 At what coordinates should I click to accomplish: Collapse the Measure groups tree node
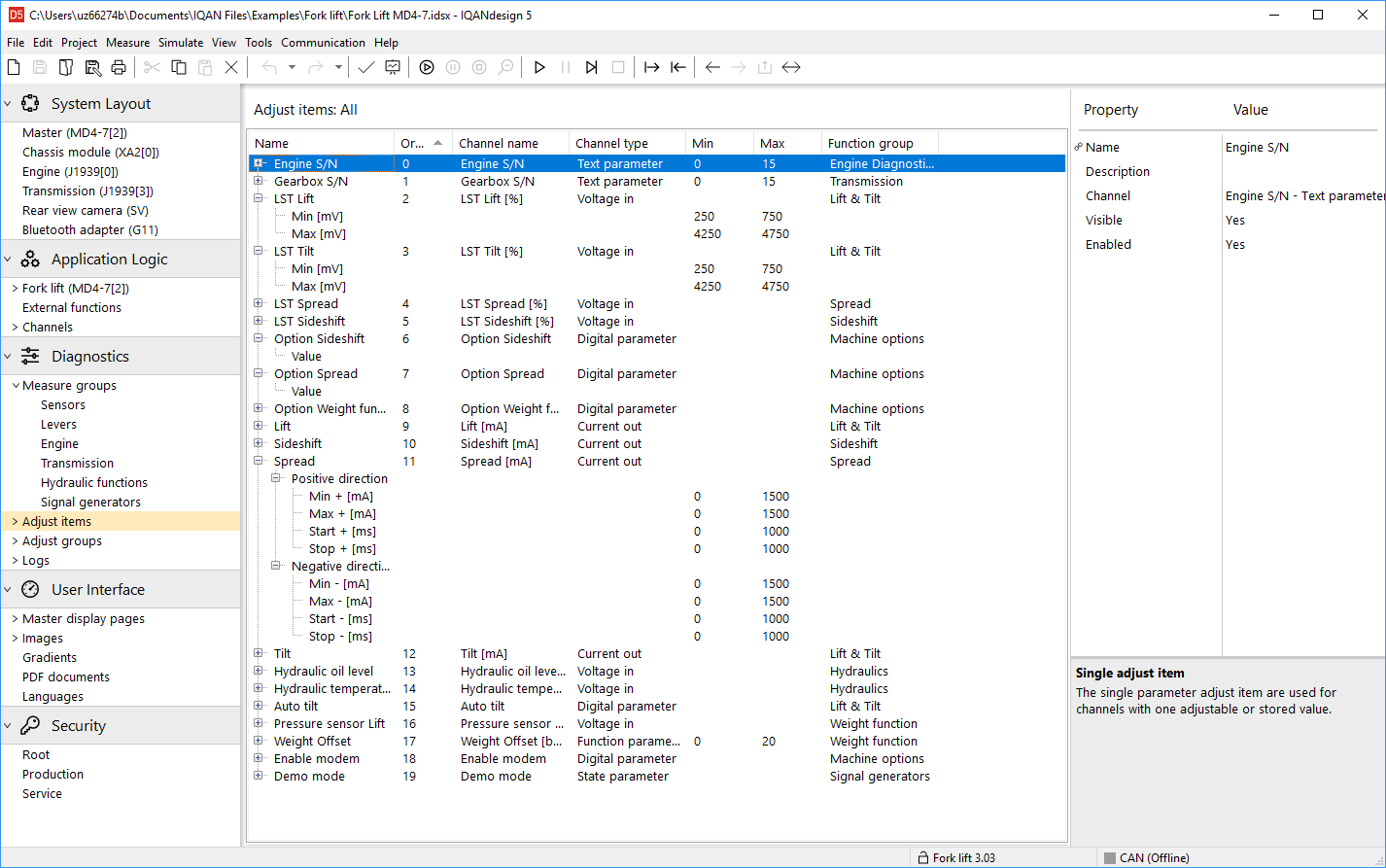click(15, 386)
